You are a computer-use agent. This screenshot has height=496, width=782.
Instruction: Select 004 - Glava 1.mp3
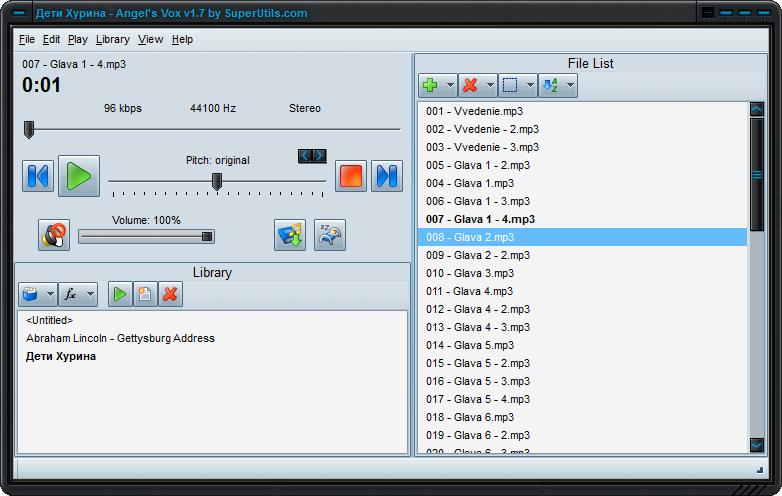[582, 183]
